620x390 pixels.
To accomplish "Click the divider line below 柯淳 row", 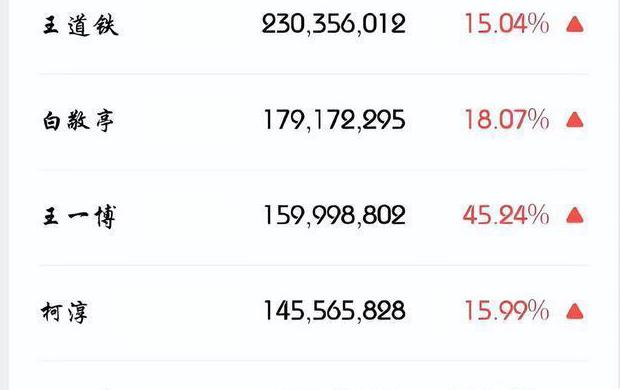I will (313, 361).
